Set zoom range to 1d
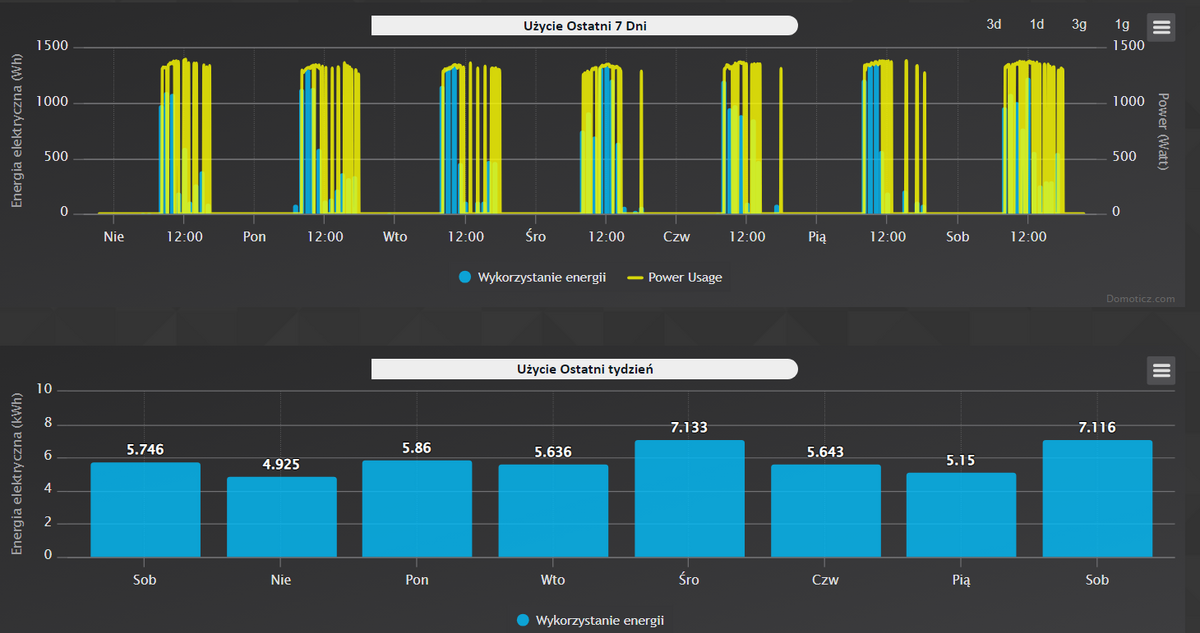1200x633 pixels. click(x=1037, y=25)
